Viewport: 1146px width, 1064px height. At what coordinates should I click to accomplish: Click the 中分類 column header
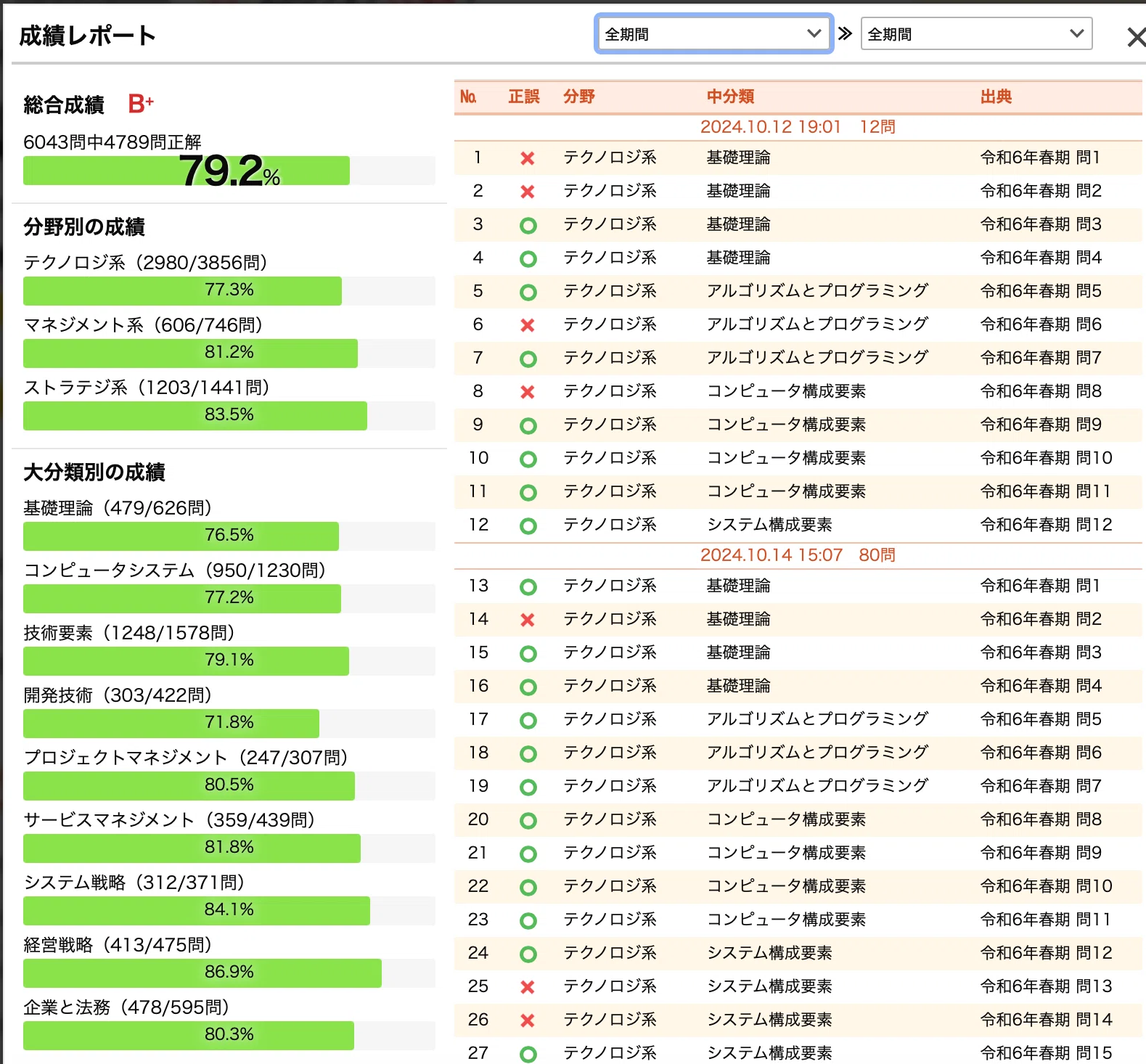(731, 97)
